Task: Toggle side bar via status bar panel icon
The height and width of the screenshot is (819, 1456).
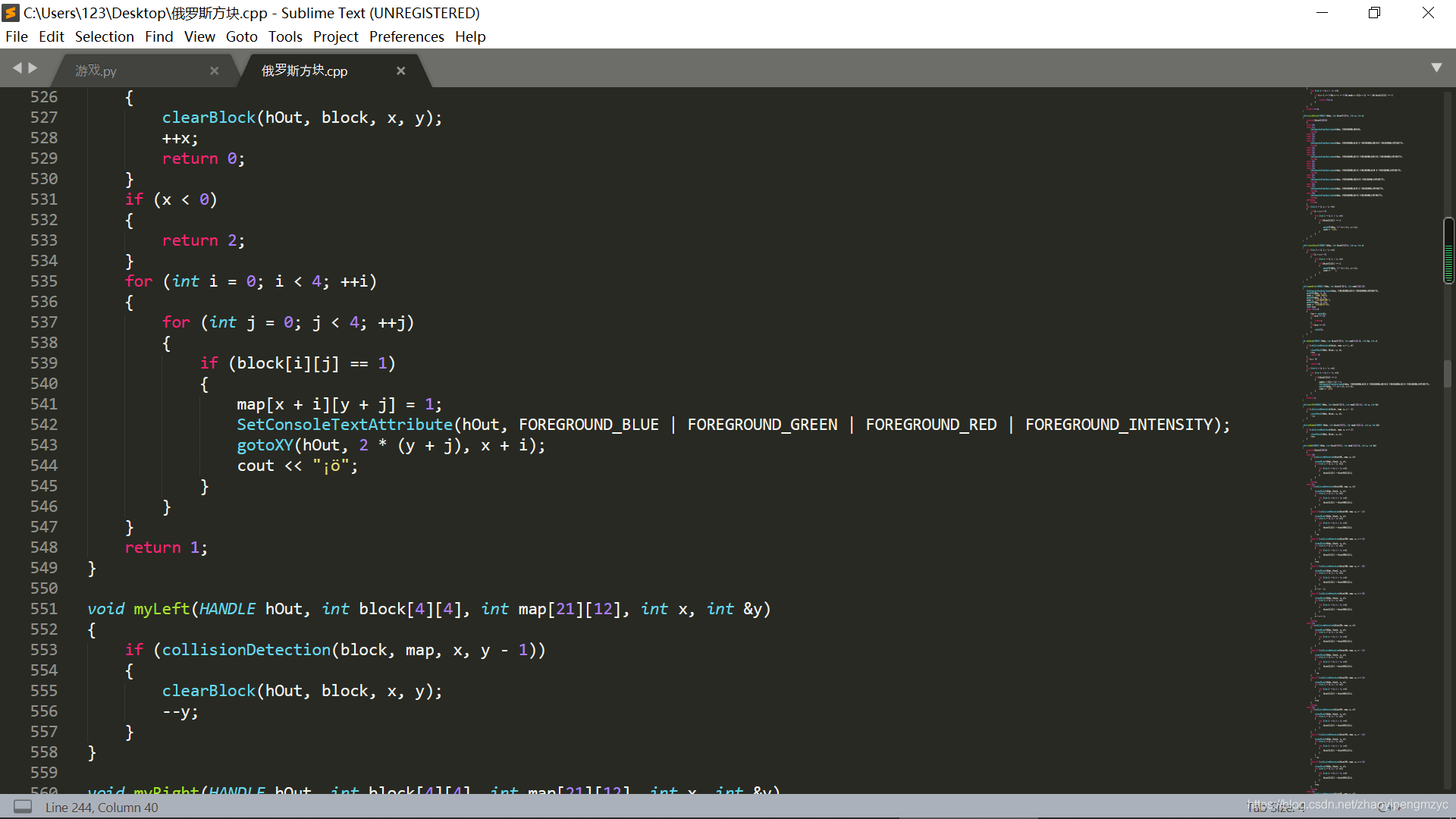Action: pyautogui.click(x=23, y=807)
